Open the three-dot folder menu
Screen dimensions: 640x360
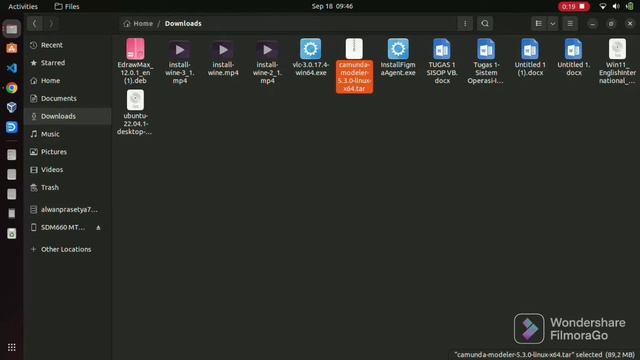tap(465, 23)
